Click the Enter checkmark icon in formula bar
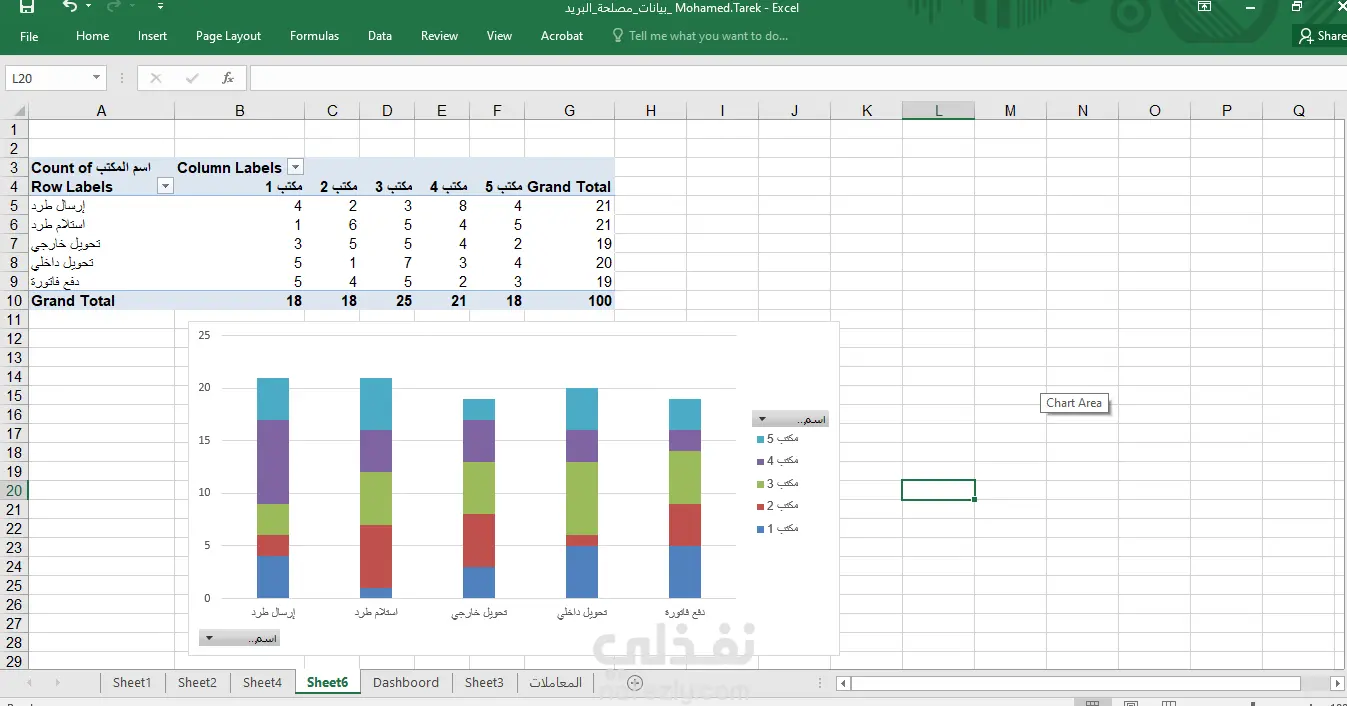 [192, 78]
